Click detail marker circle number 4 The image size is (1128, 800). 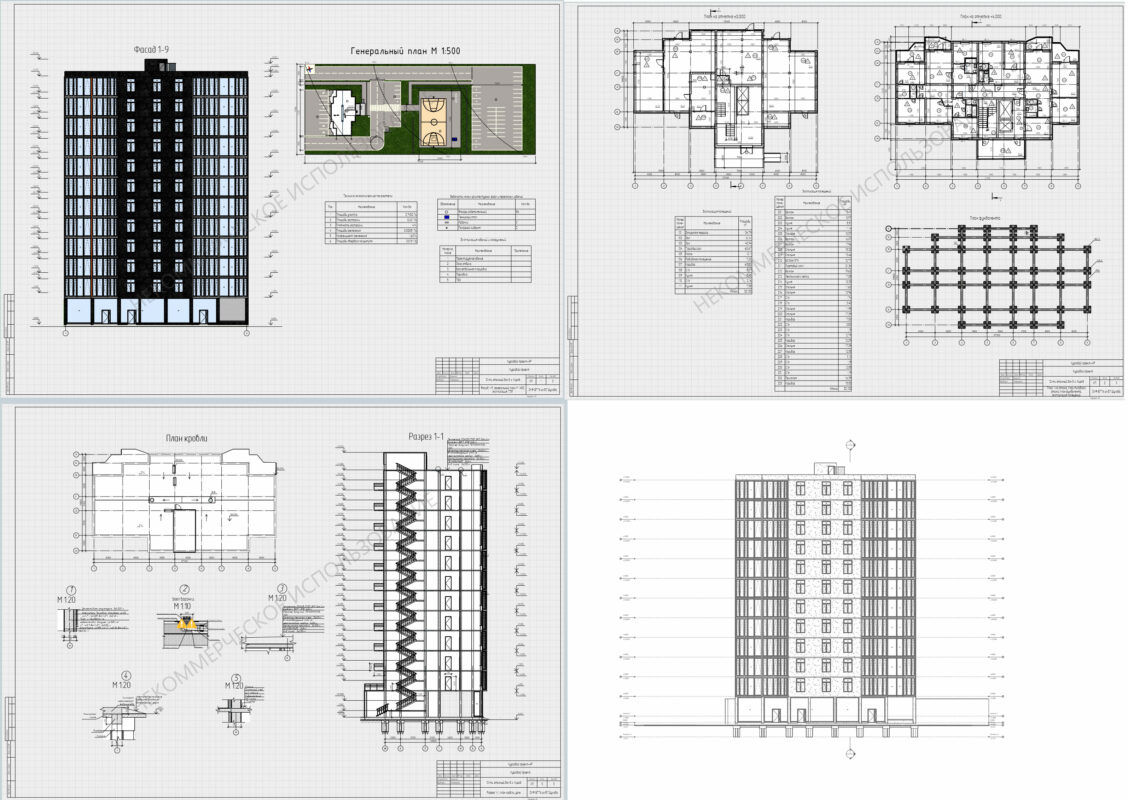tap(126, 674)
